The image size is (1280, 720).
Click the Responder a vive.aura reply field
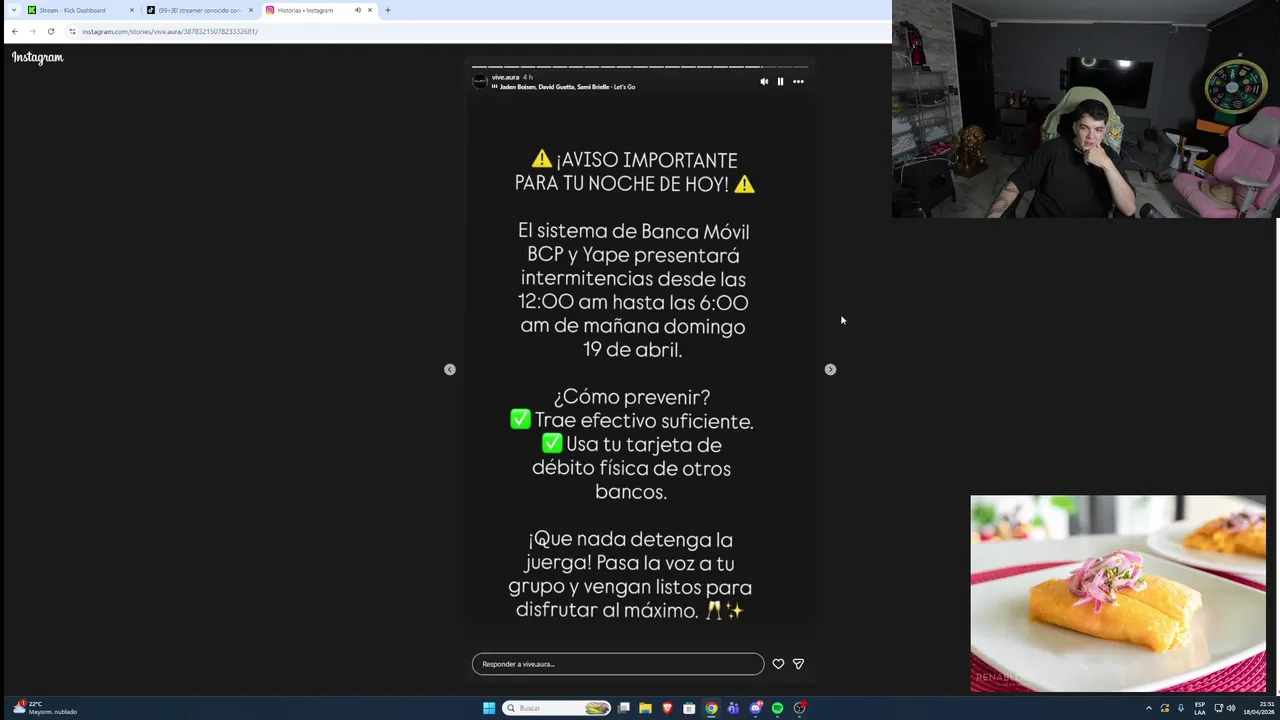pyautogui.click(x=618, y=664)
